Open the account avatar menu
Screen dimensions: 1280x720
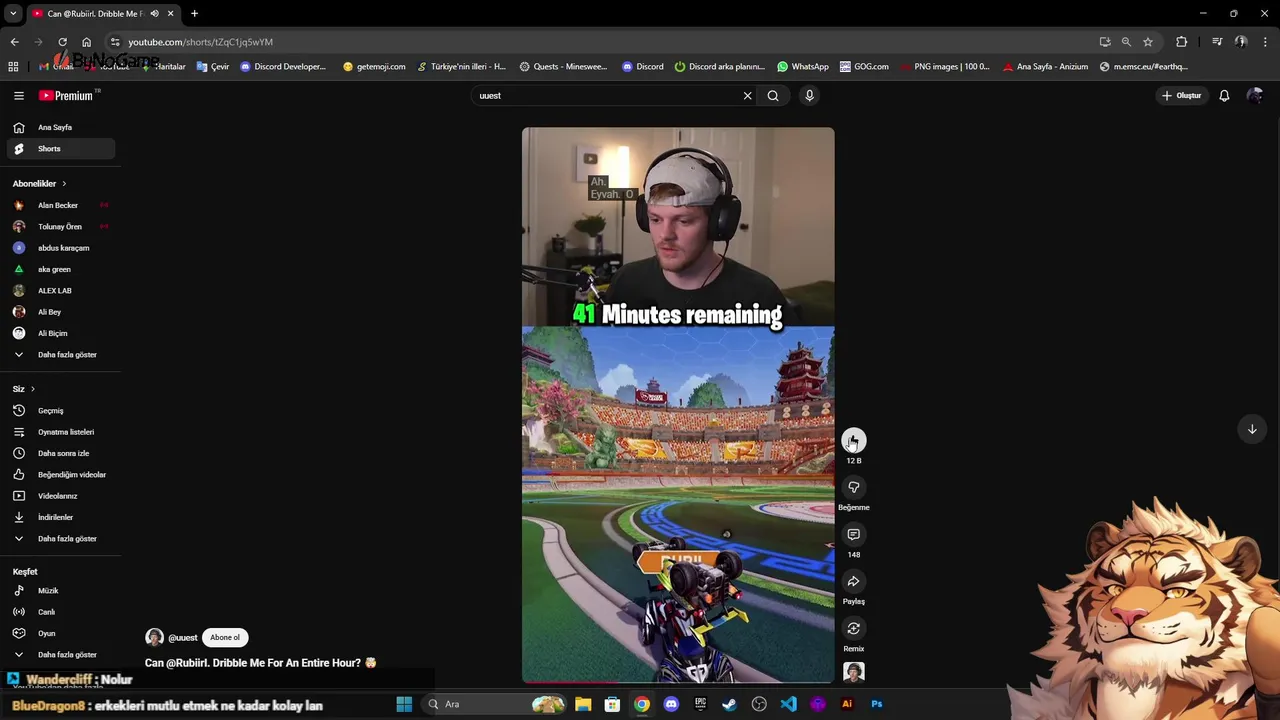(x=1255, y=96)
